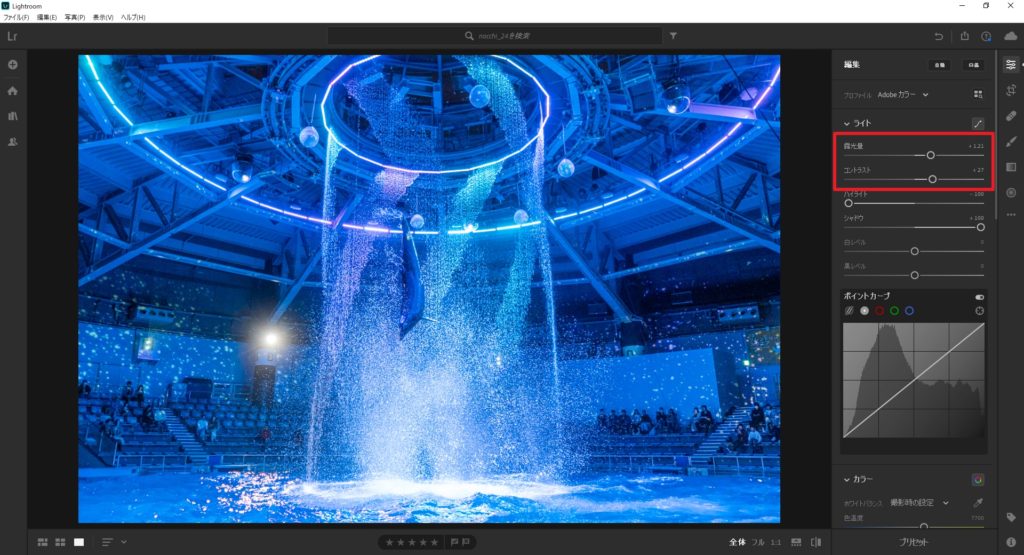
Task: Select the red channel curve circle
Action: [879, 311]
